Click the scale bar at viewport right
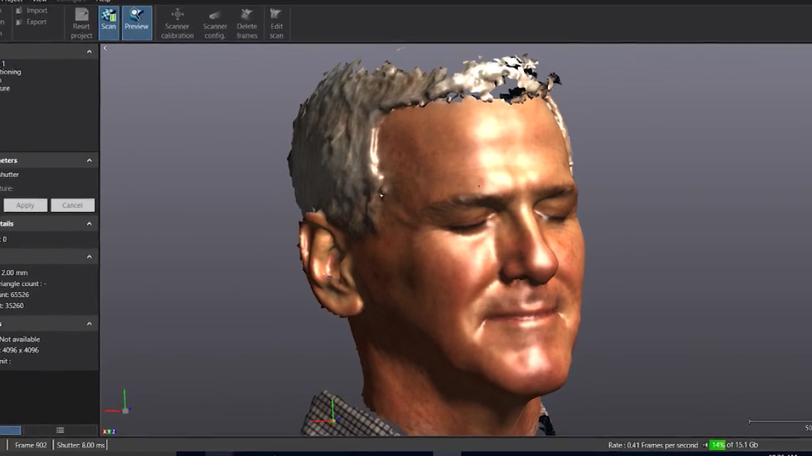Screen dimensions: 812x456 click(x=780, y=422)
